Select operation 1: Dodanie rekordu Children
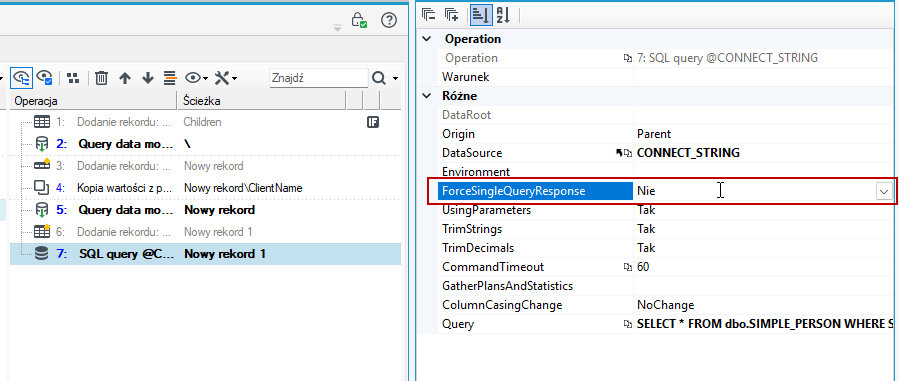Image resolution: width=899 pixels, height=381 pixels. click(205, 122)
